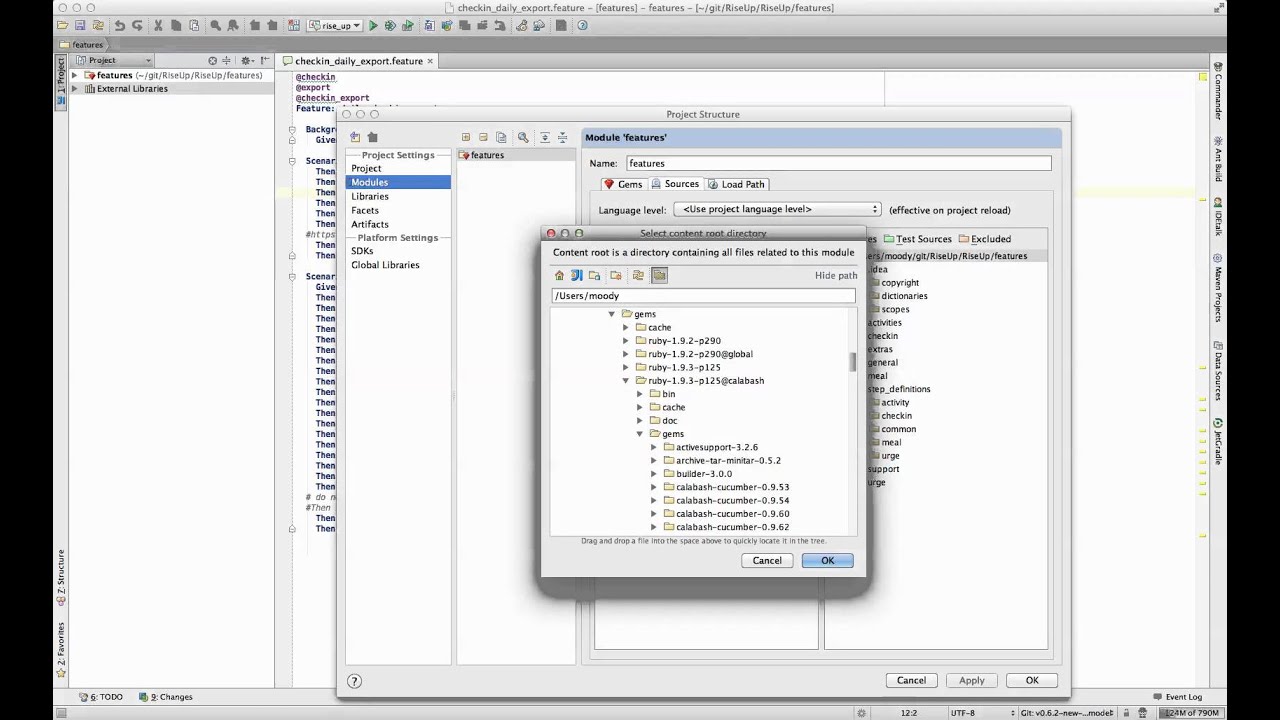The width and height of the screenshot is (1280, 720).
Task: Click the Make Project icon in toolbar
Action: (x=294, y=25)
